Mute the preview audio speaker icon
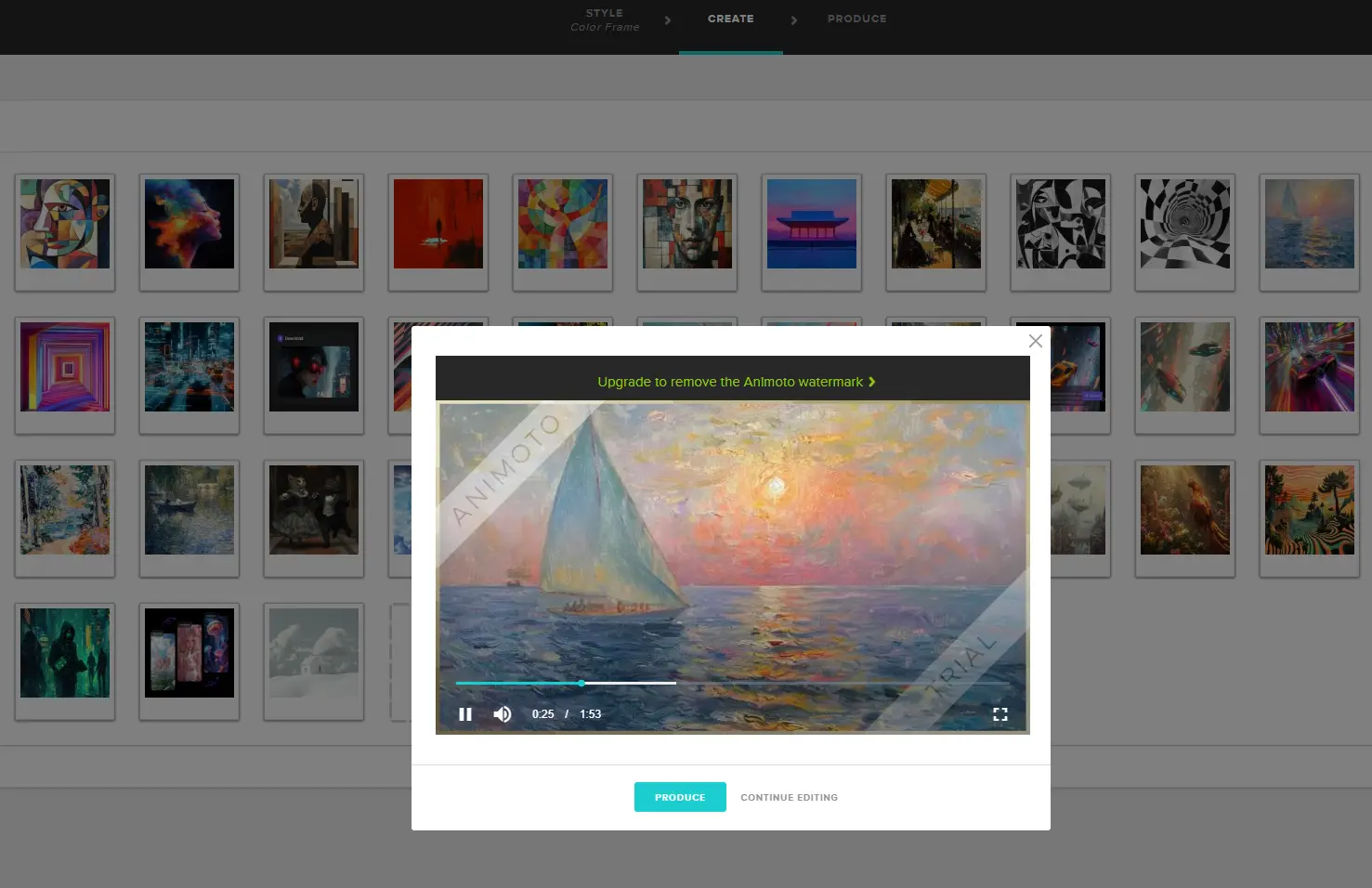Viewport: 1372px width, 888px height. [x=503, y=714]
